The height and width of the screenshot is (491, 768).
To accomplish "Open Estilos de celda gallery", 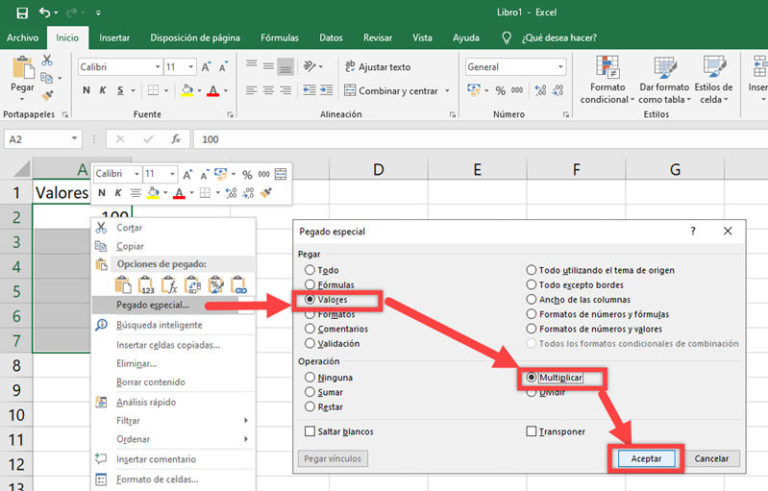I will [714, 79].
